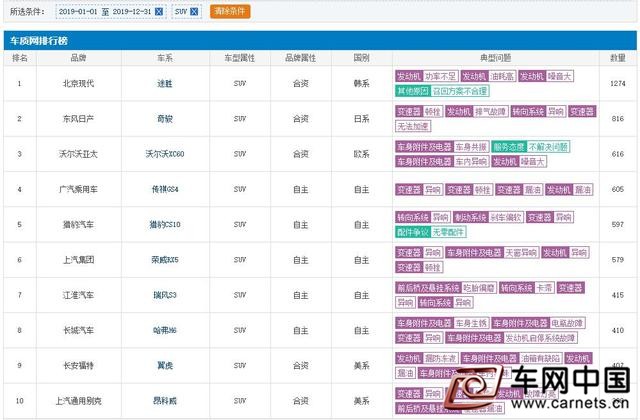Click the 变速器 顿挫 tag in 奇骏 row
Viewport: 640px width, 420px height.
tap(419, 111)
